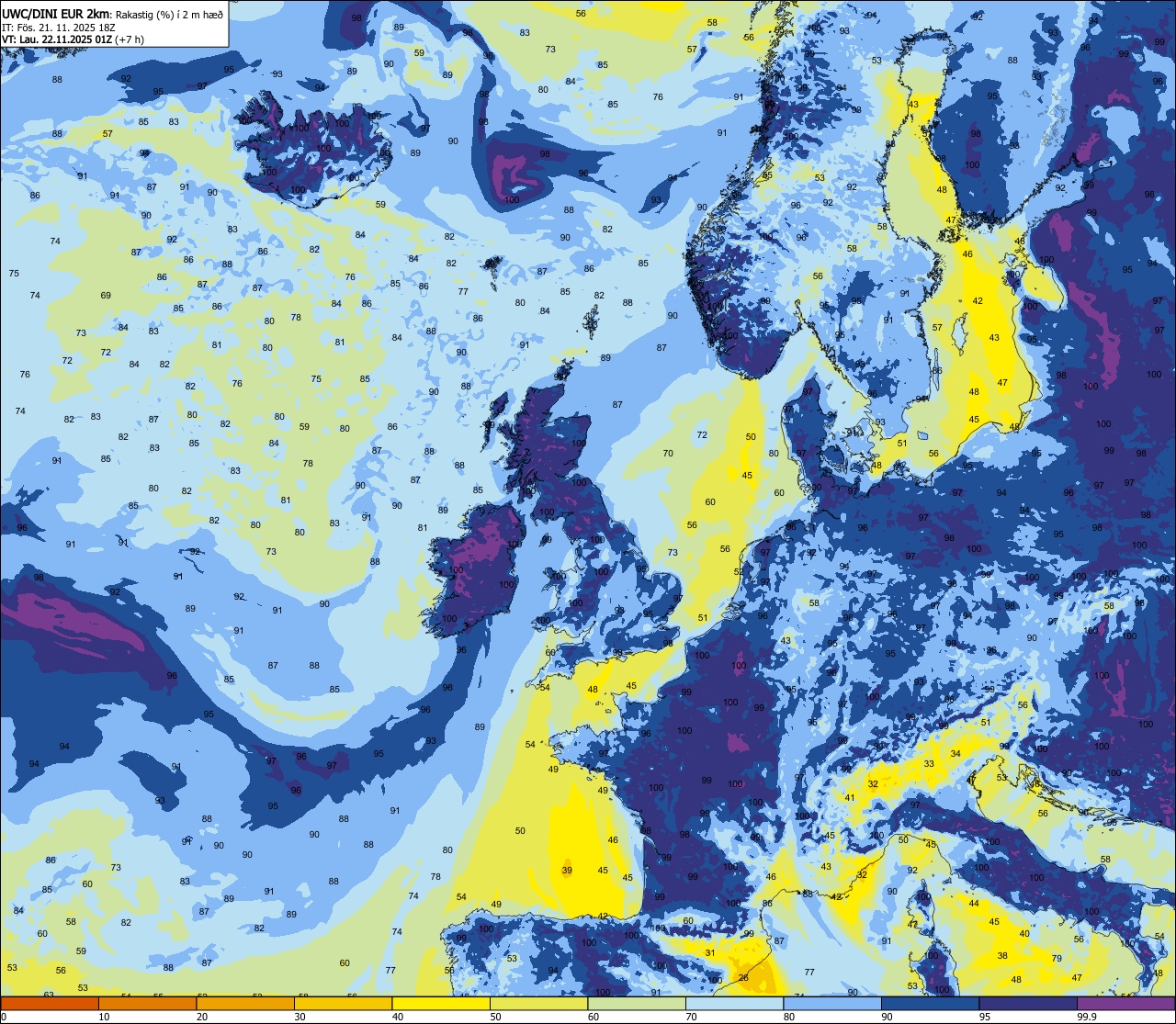The height and width of the screenshot is (1024, 1176).
Task: Pick the purple legend segment above 99.9
Action: 1125,1003
